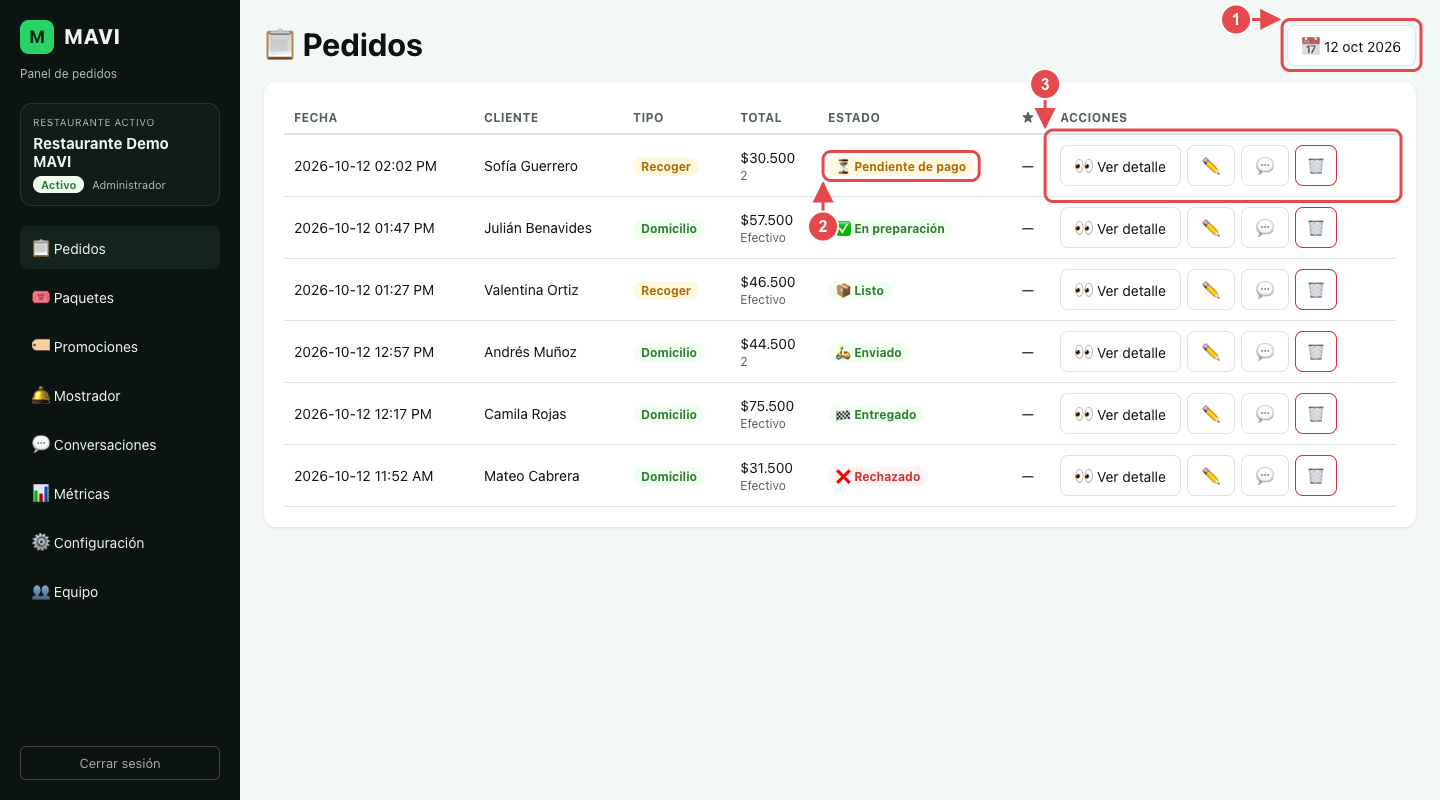Screen dimensions: 1440x800
Task: Open Promociones from the sidebar
Action: [120, 346]
